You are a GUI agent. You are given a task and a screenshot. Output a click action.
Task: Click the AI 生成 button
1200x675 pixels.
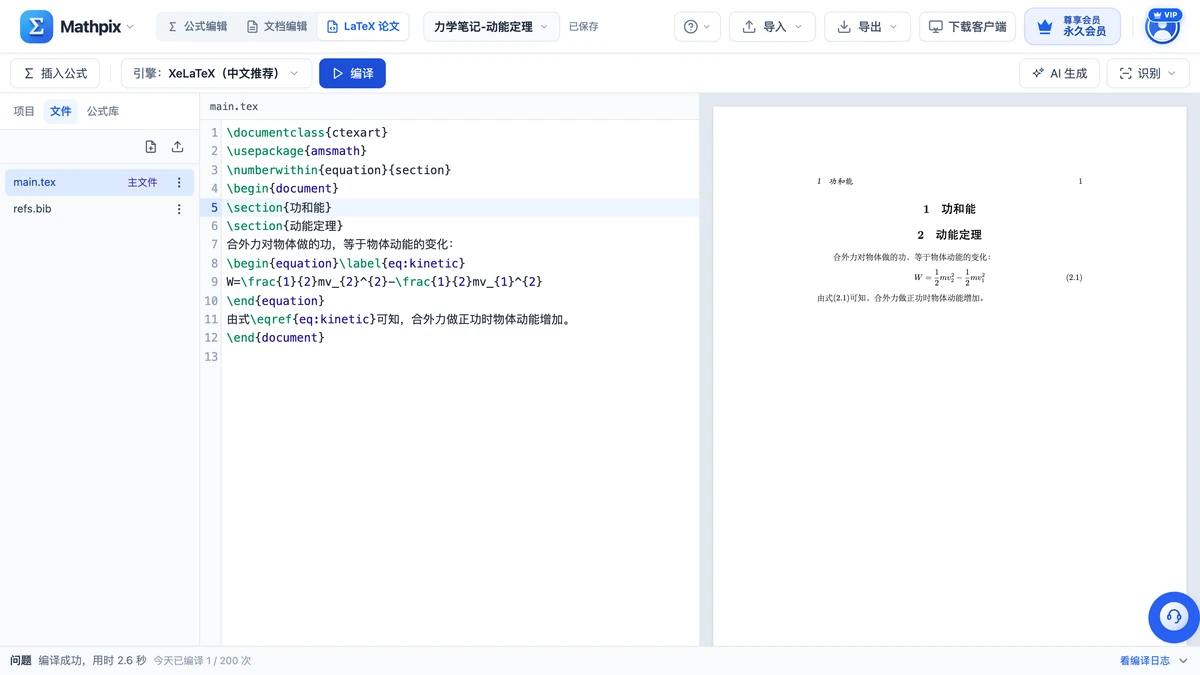[x=1059, y=73]
